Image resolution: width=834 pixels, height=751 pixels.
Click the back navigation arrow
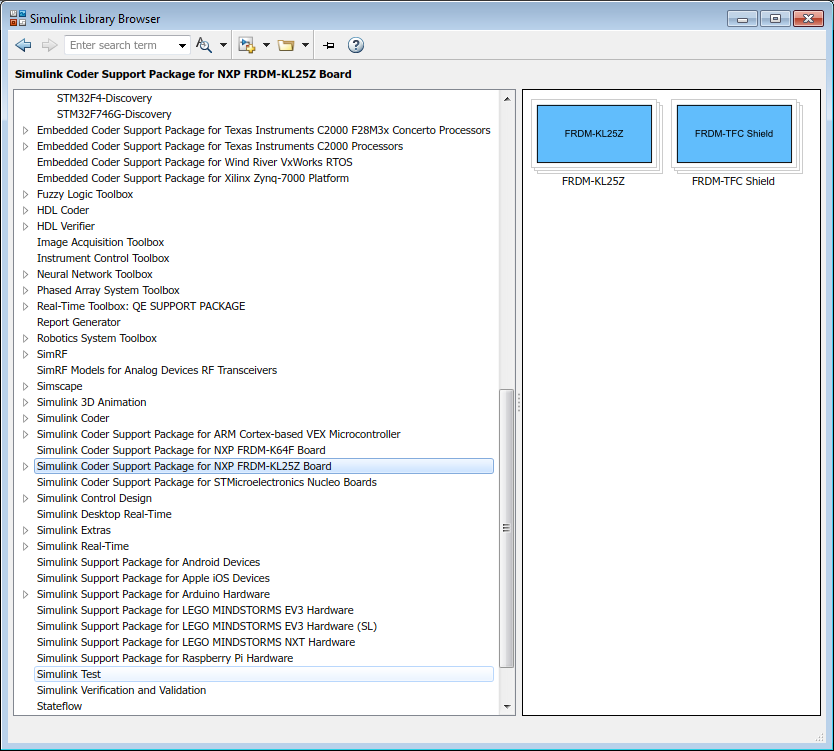click(24, 45)
